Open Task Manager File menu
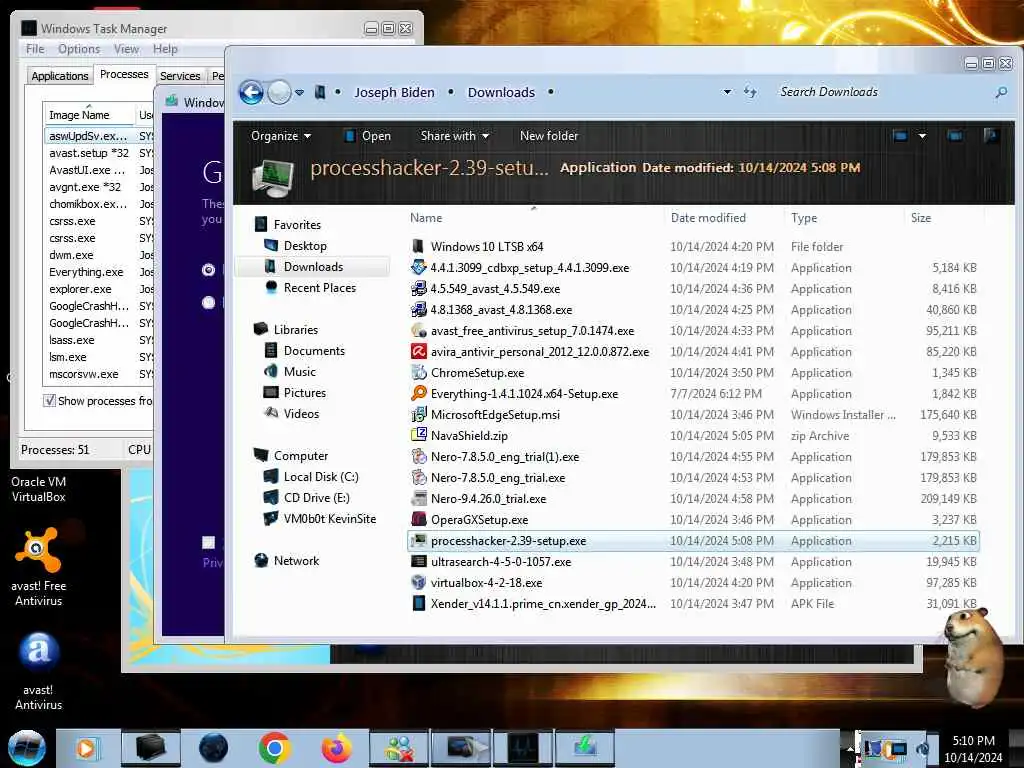 coord(35,49)
